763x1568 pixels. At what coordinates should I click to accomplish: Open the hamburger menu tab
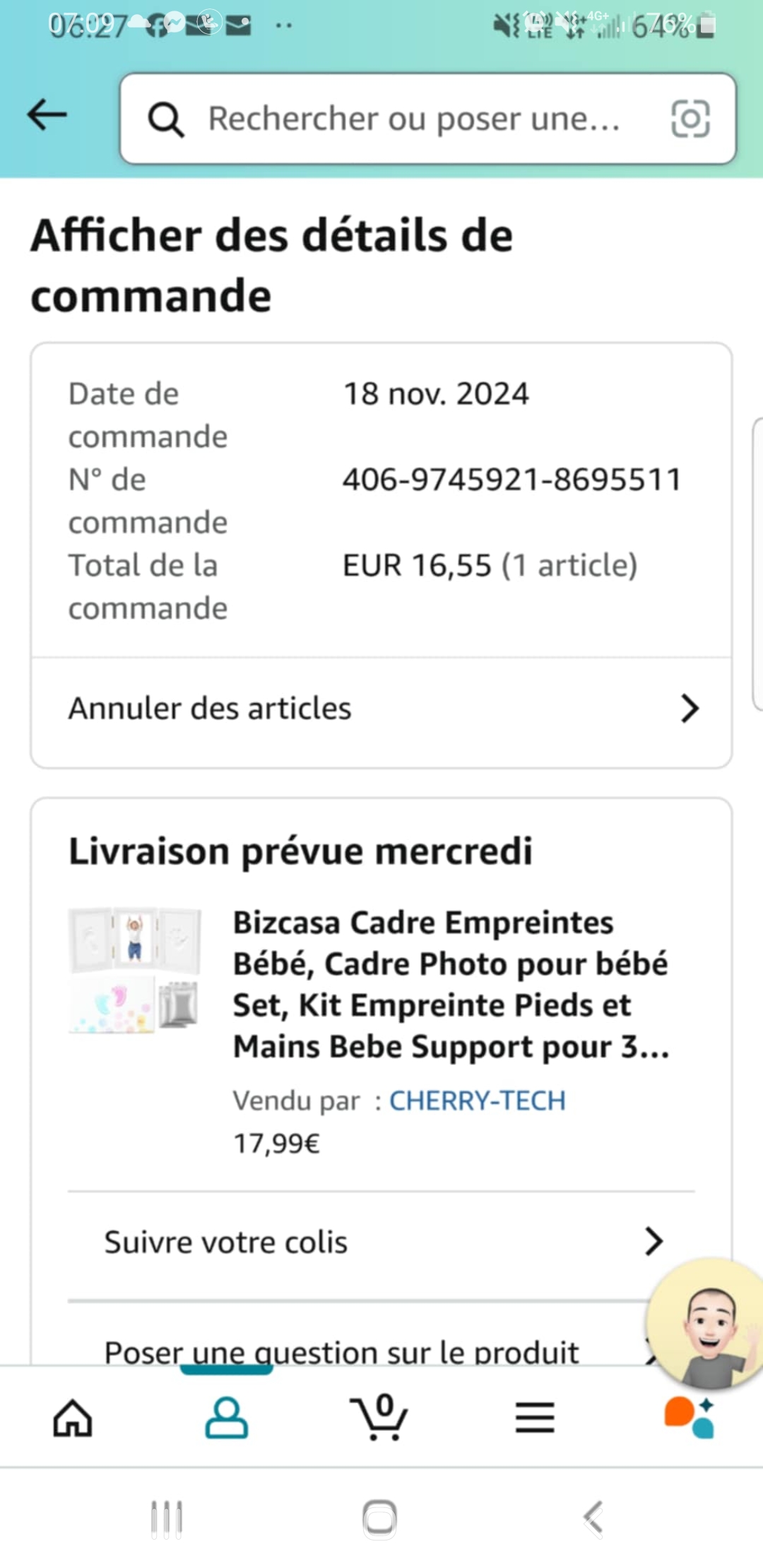point(535,1418)
